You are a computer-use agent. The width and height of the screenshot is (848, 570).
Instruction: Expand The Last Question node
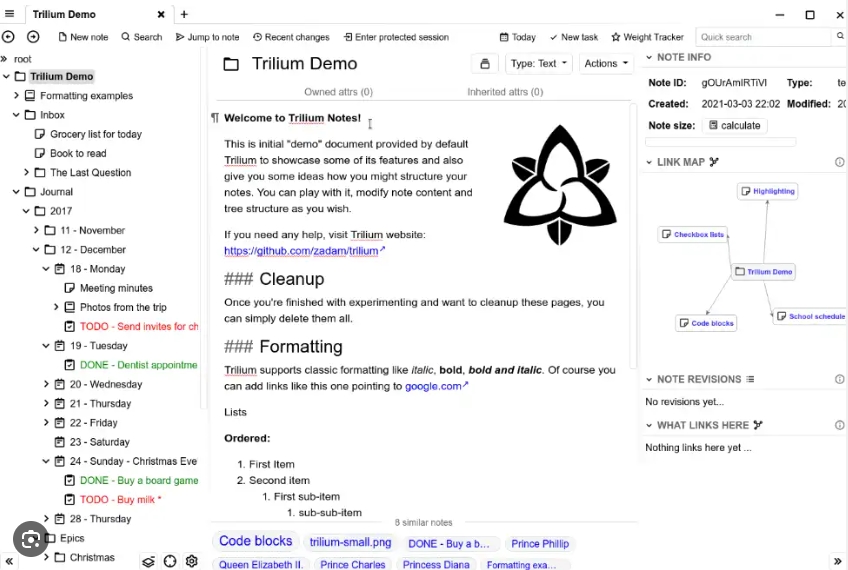(26, 173)
